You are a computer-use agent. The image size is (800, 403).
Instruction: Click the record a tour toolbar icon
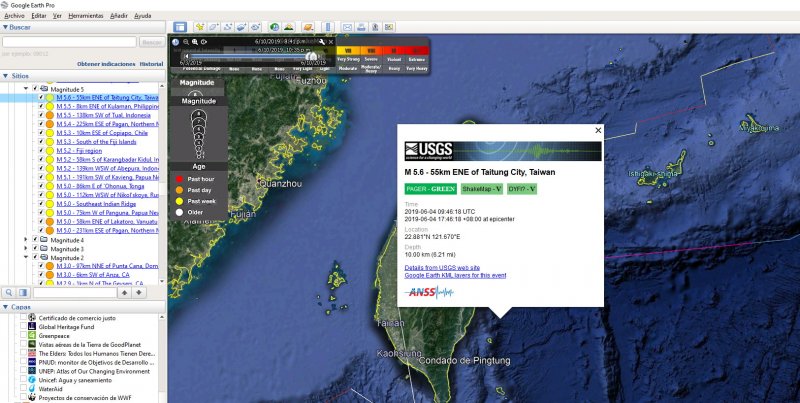(256, 27)
